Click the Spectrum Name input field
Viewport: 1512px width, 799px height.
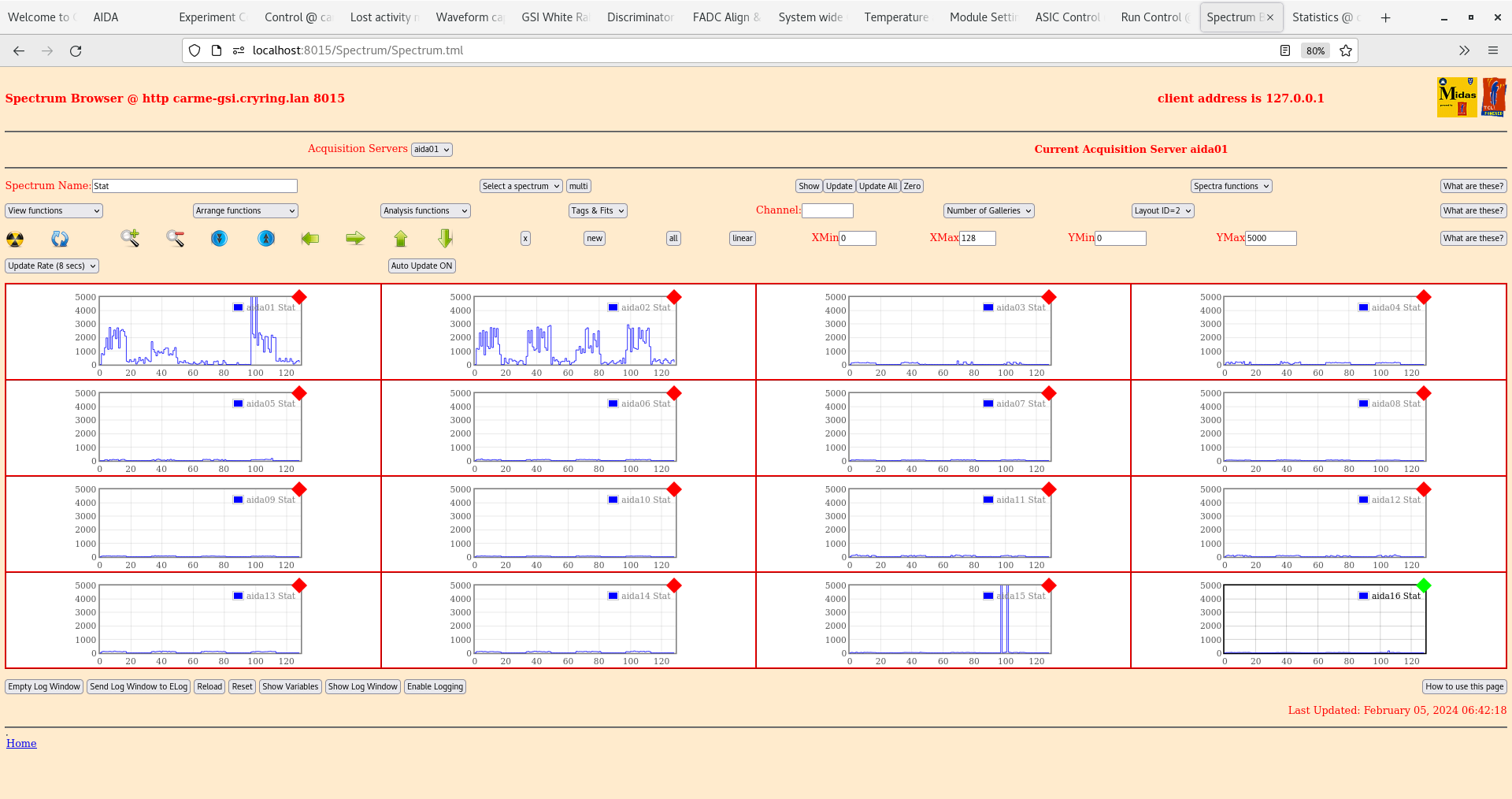[195, 186]
